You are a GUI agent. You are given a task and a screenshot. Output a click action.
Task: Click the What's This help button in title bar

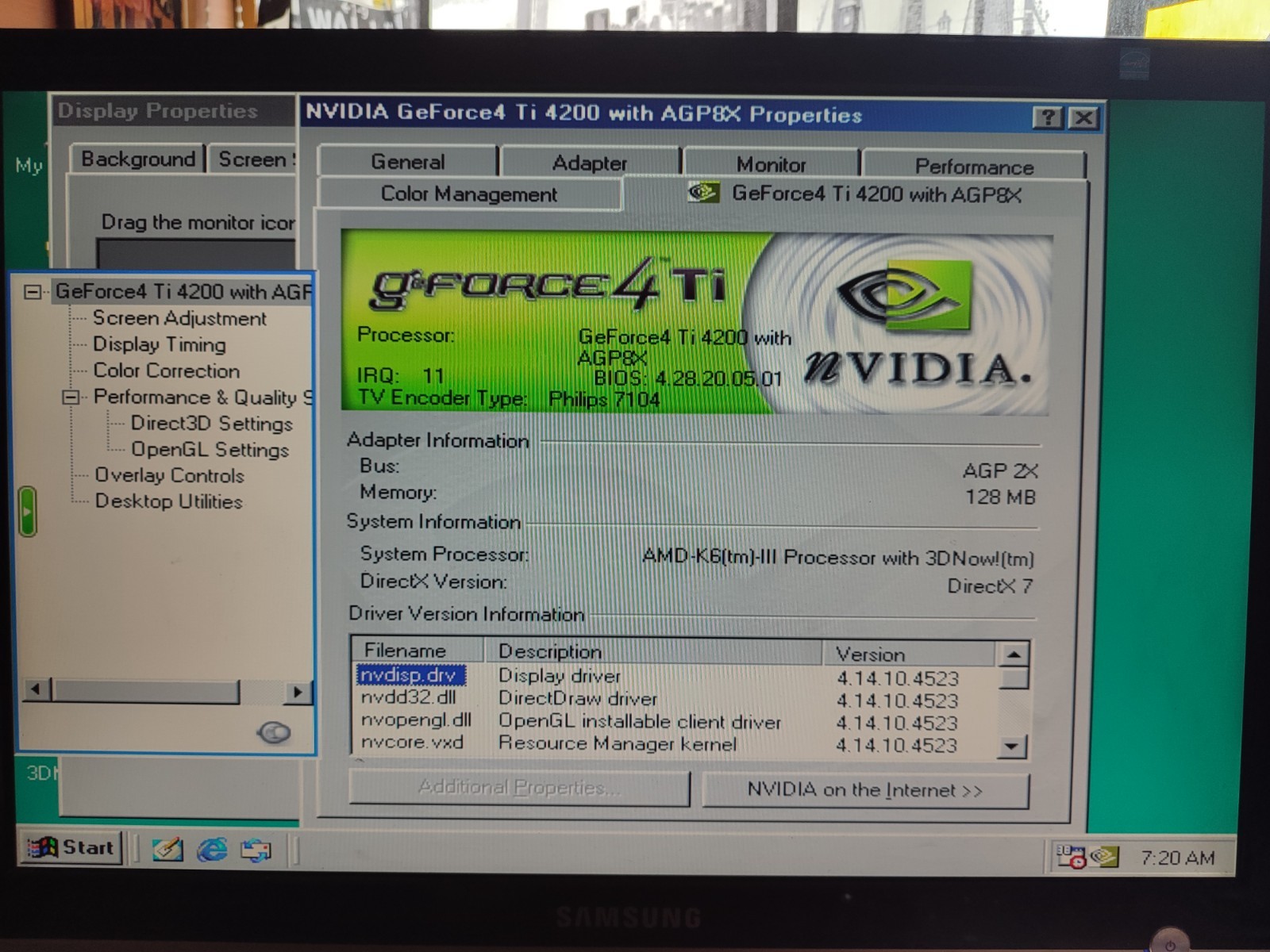[x=1048, y=117]
